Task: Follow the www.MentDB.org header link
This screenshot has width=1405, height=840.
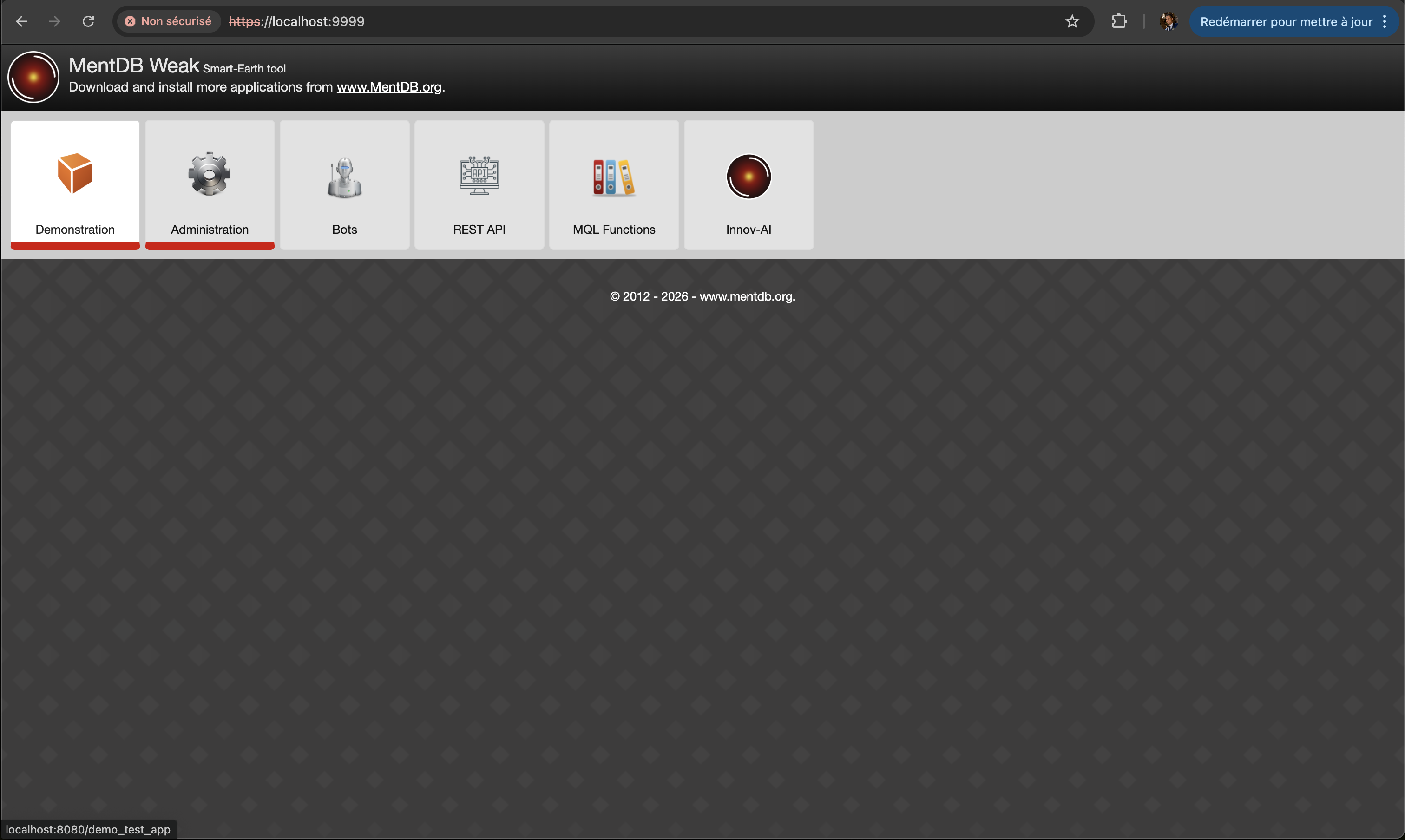Action: 388,87
